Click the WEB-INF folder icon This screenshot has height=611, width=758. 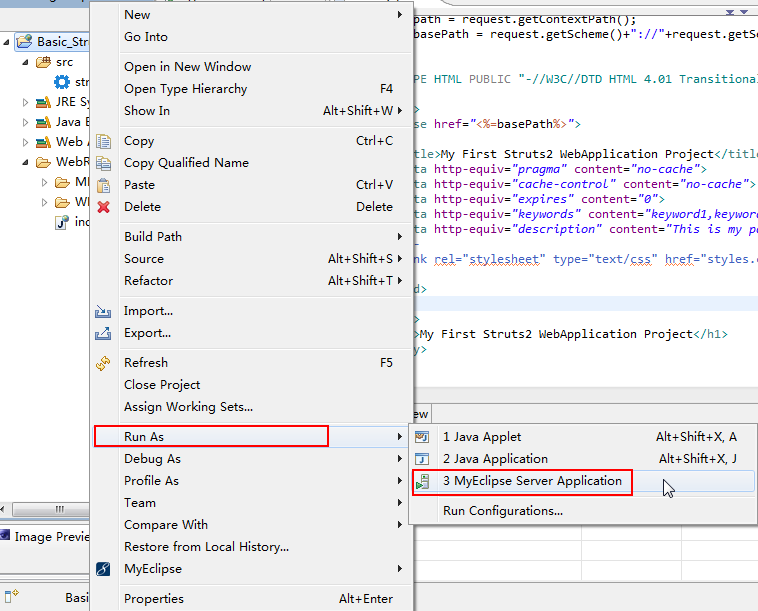point(62,202)
